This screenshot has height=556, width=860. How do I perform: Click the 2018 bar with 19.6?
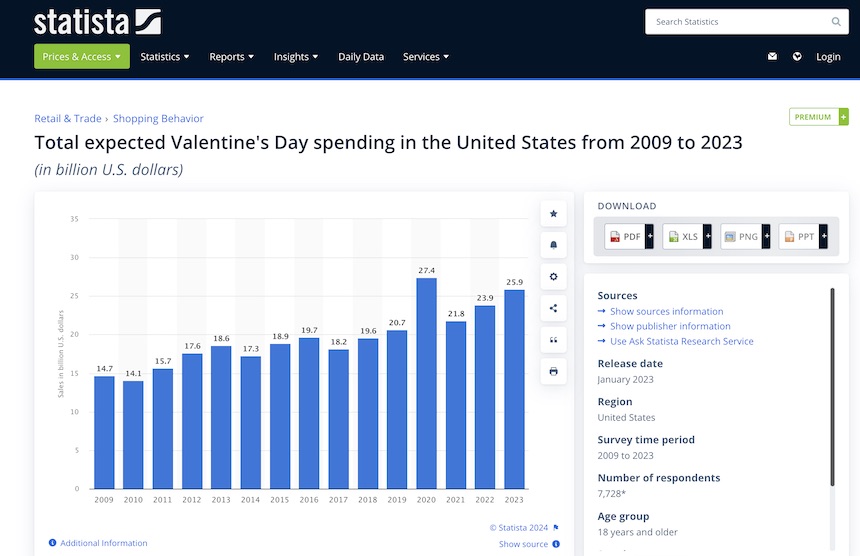coord(368,413)
